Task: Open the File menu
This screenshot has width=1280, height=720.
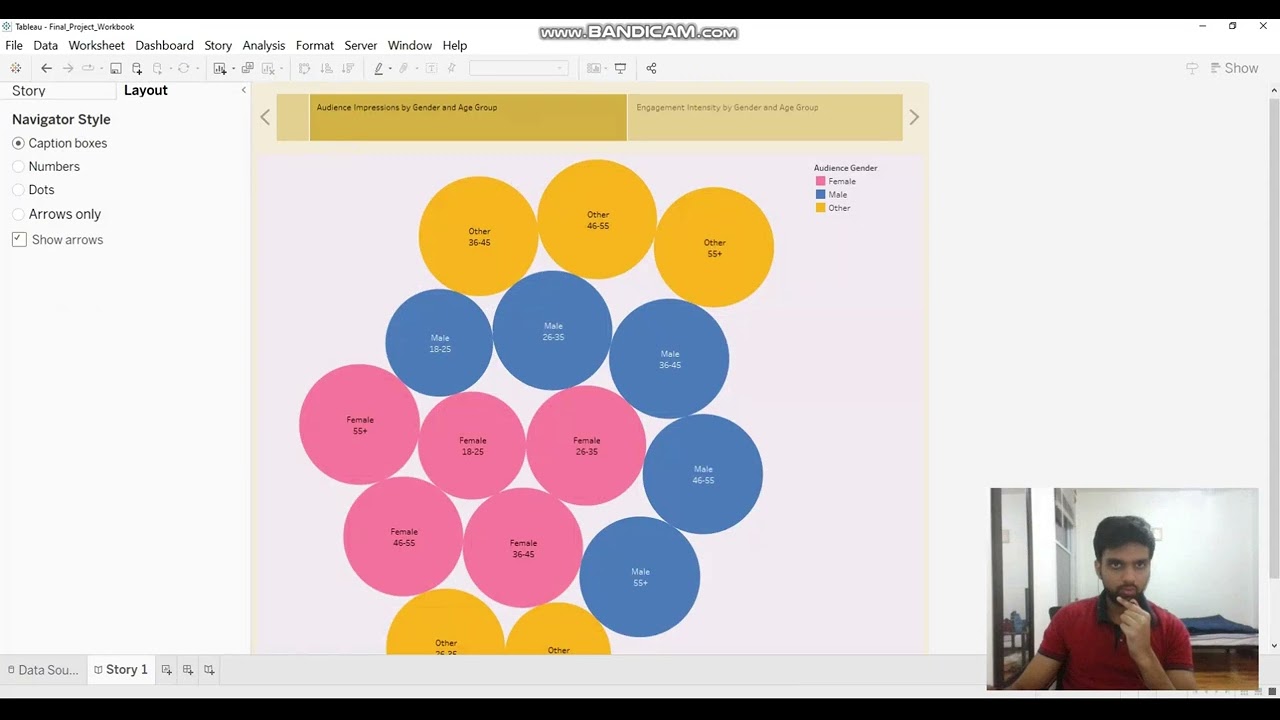Action: 14,45
